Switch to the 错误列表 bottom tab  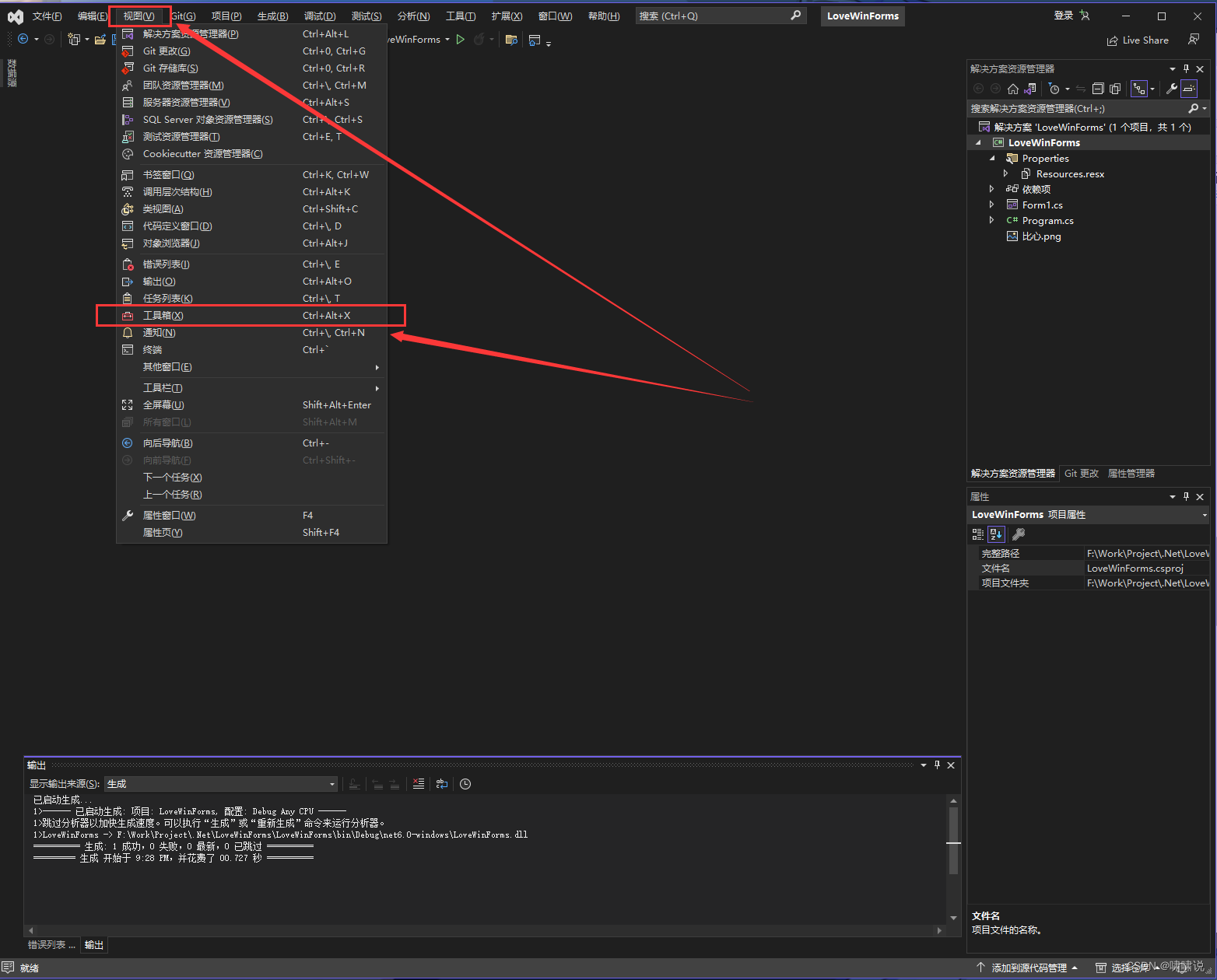point(51,945)
